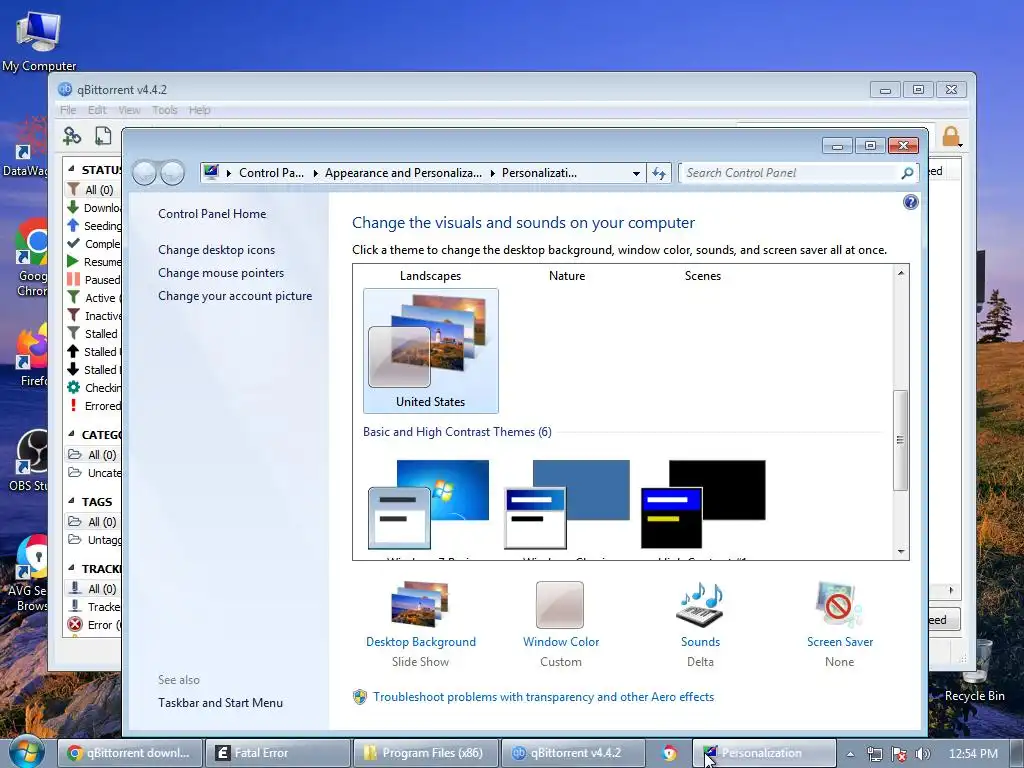The width and height of the screenshot is (1024, 768).
Task: Click the Forward navigation button in Control Panel
Action: (x=172, y=173)
